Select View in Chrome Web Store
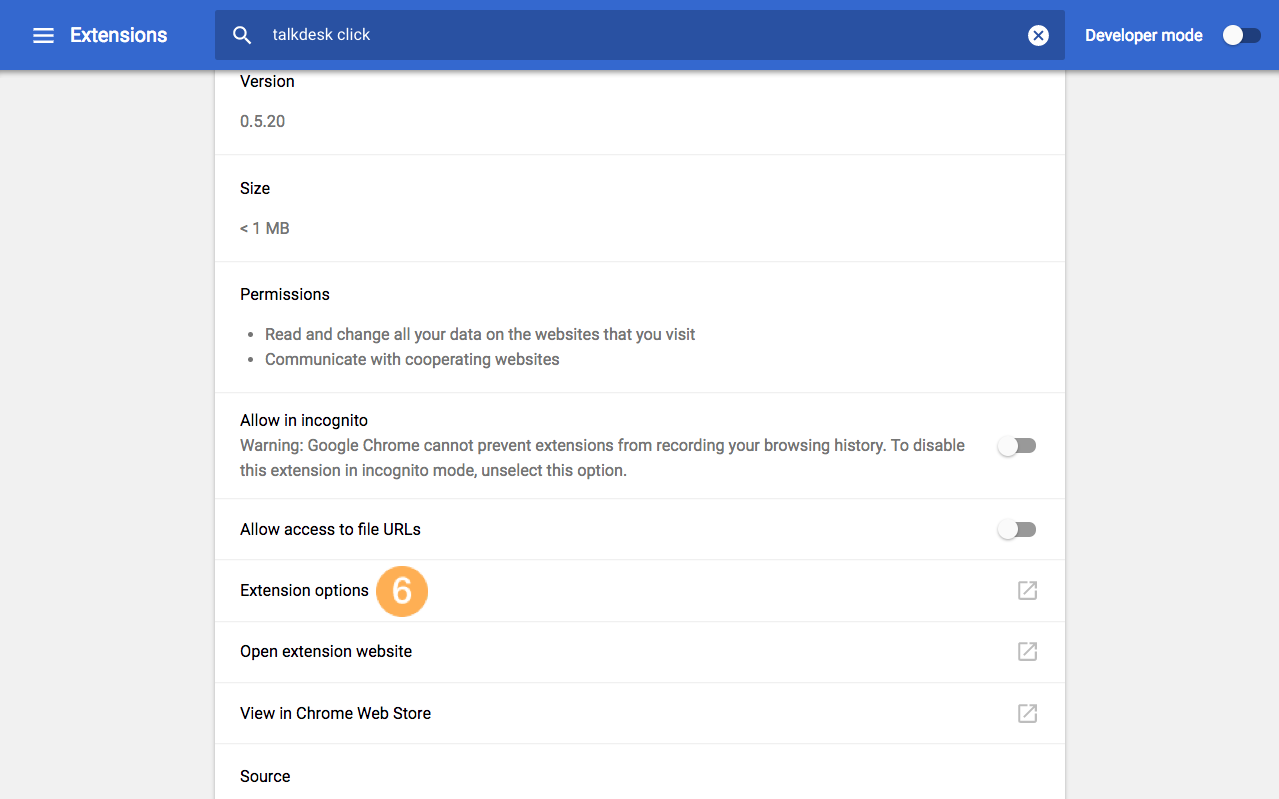1279x799 pixels. (640, 713)
